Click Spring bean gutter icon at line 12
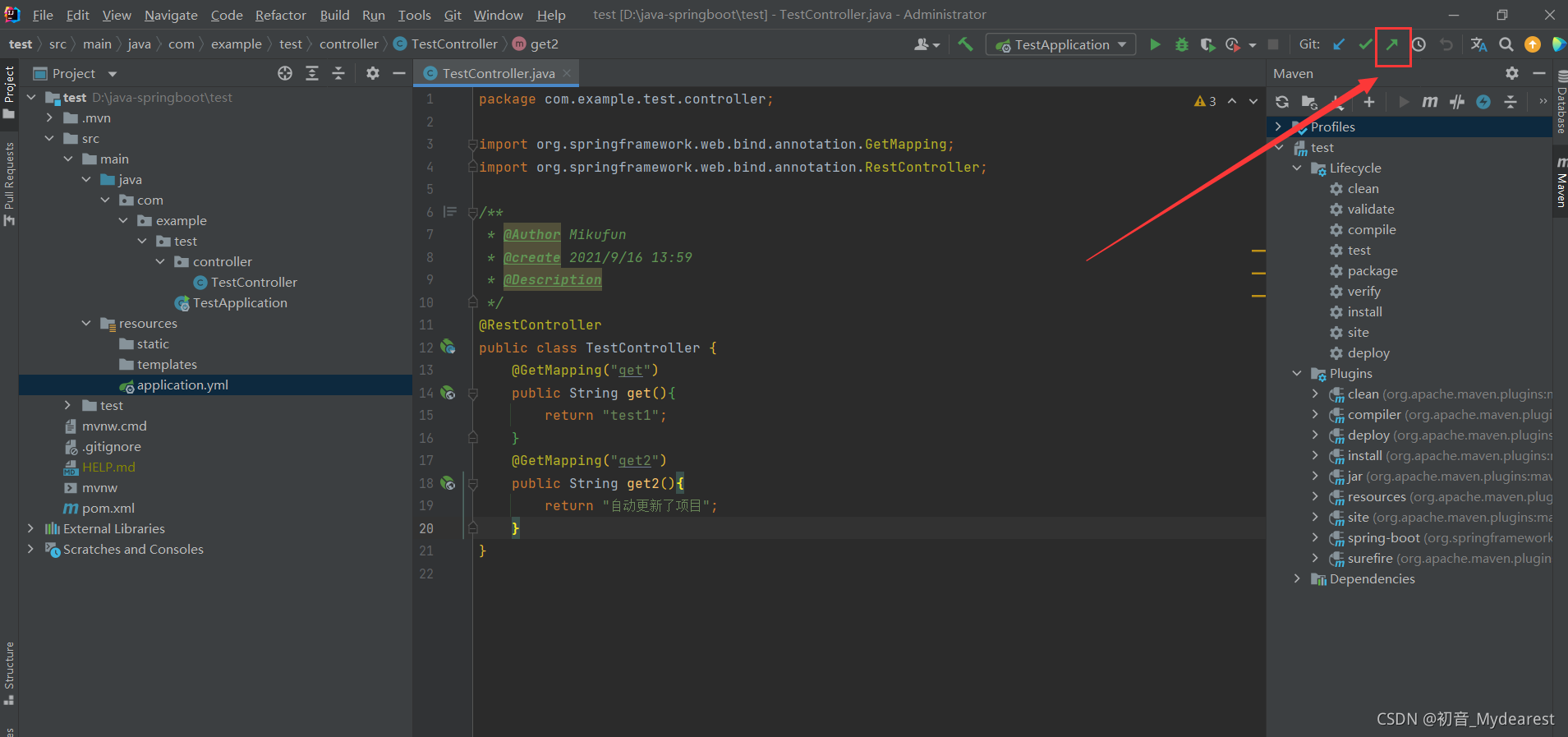Image resolution: width=1568 pixels, height=737 pixels. [448, 347]
